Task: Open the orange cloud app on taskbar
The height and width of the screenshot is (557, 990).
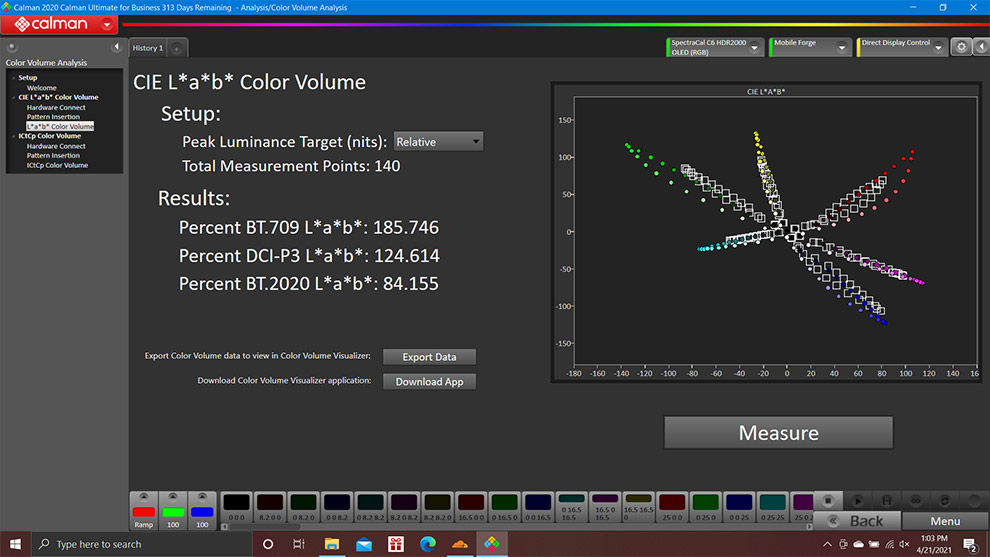Action: [460, 544]
